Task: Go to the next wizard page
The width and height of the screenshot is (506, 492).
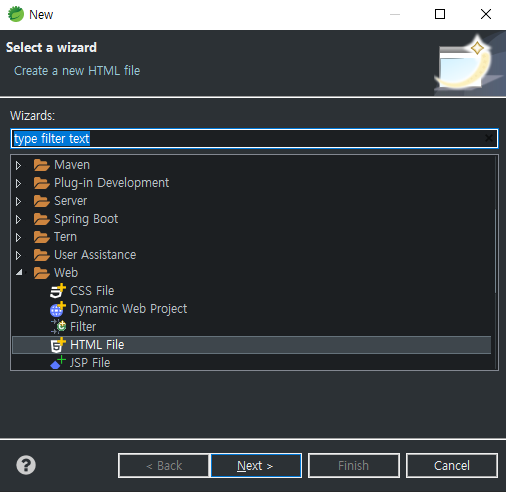Action: click(x=256, y=465)
